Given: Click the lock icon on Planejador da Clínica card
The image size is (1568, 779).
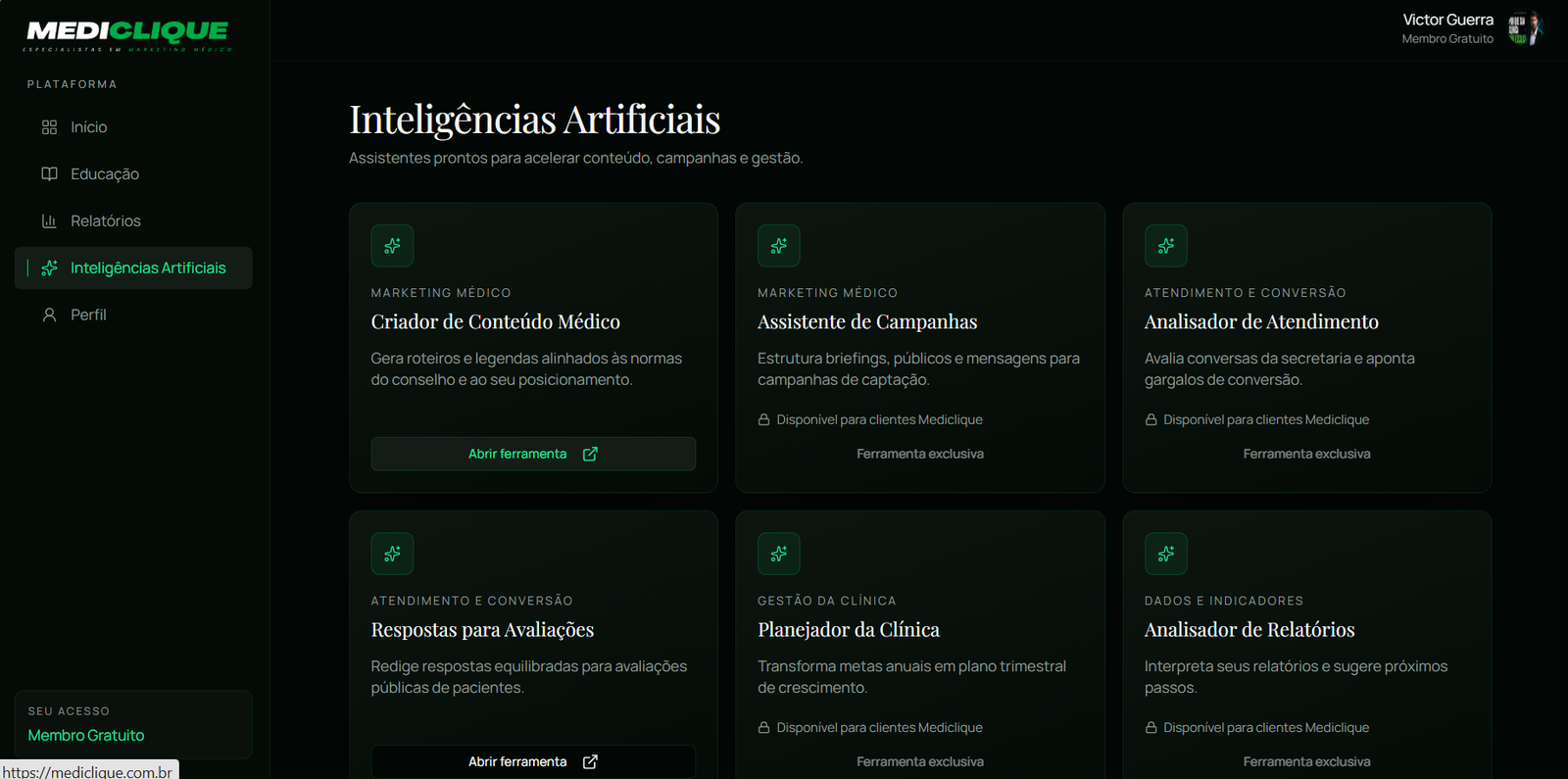Looking at the screenshot, I should click(763, 727).
